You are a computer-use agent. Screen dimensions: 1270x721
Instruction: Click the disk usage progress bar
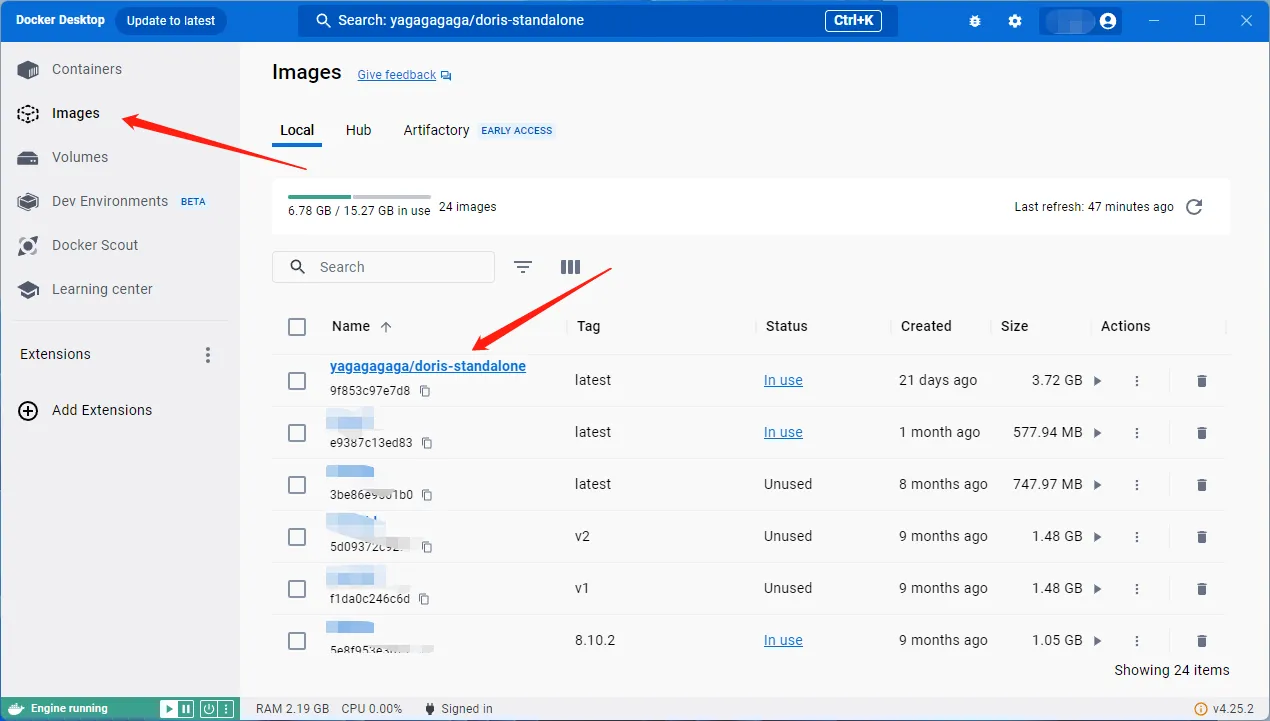click(x=359, y=197)
